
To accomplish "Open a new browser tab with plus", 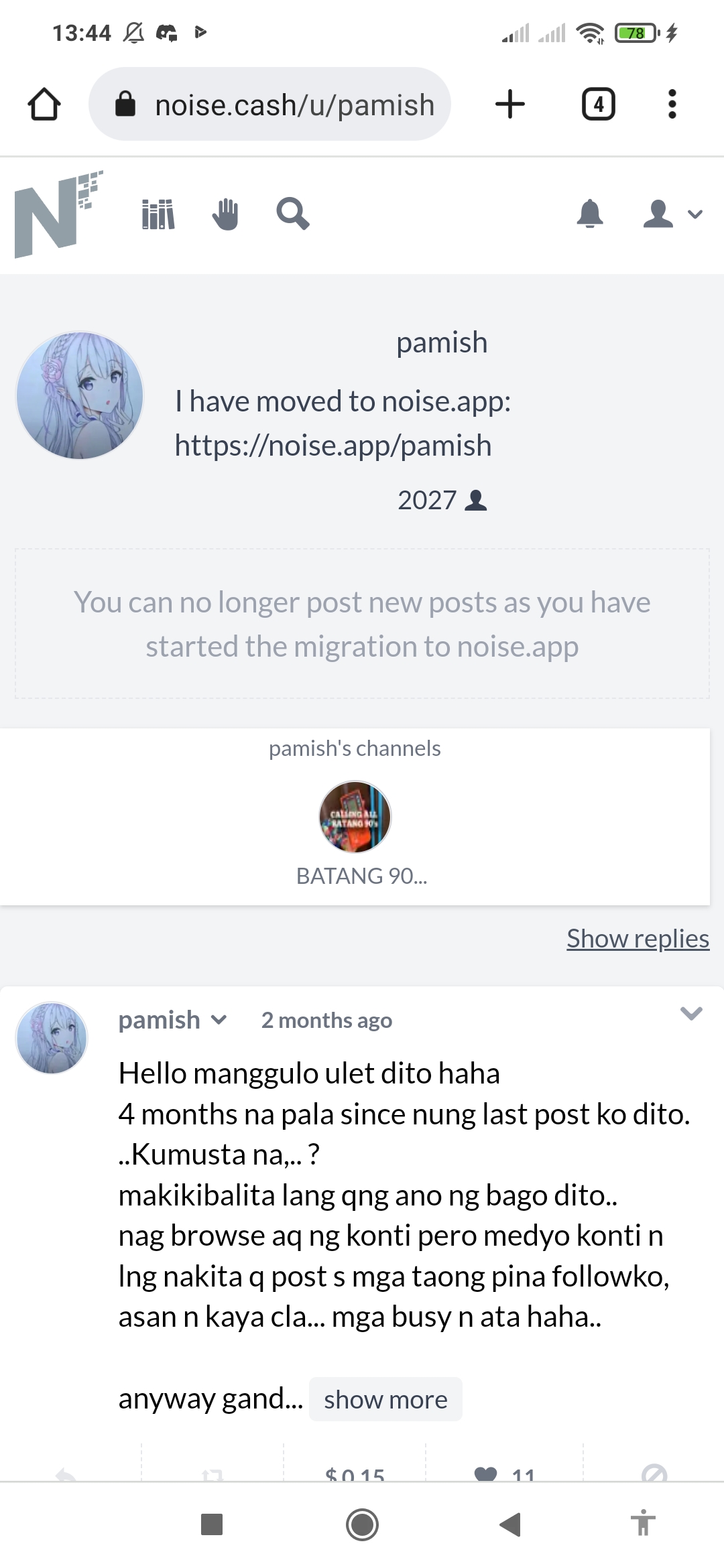I will [x=510, y=105].
